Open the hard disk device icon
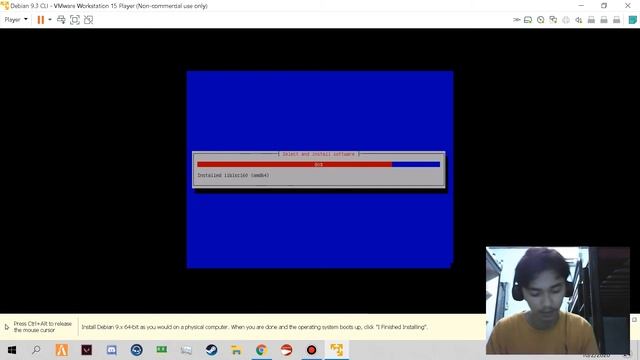The height and width of the screenshot is (360, 640). pyautogui.click(x=528, y=20)
